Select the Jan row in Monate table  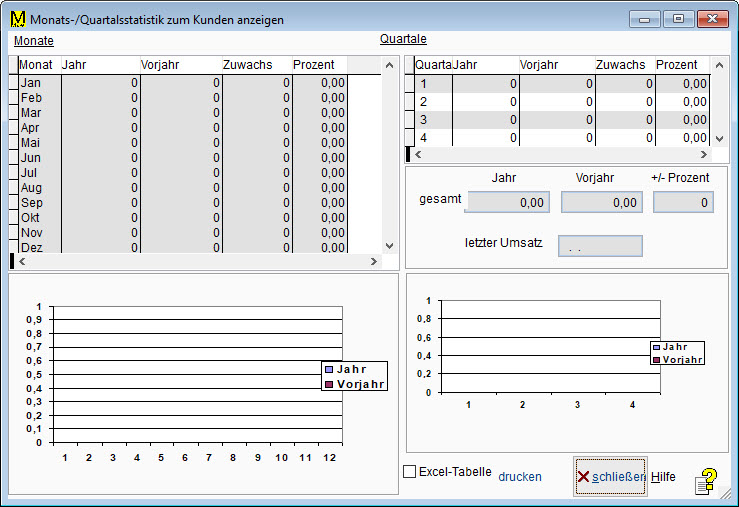[x=31, y=83]
